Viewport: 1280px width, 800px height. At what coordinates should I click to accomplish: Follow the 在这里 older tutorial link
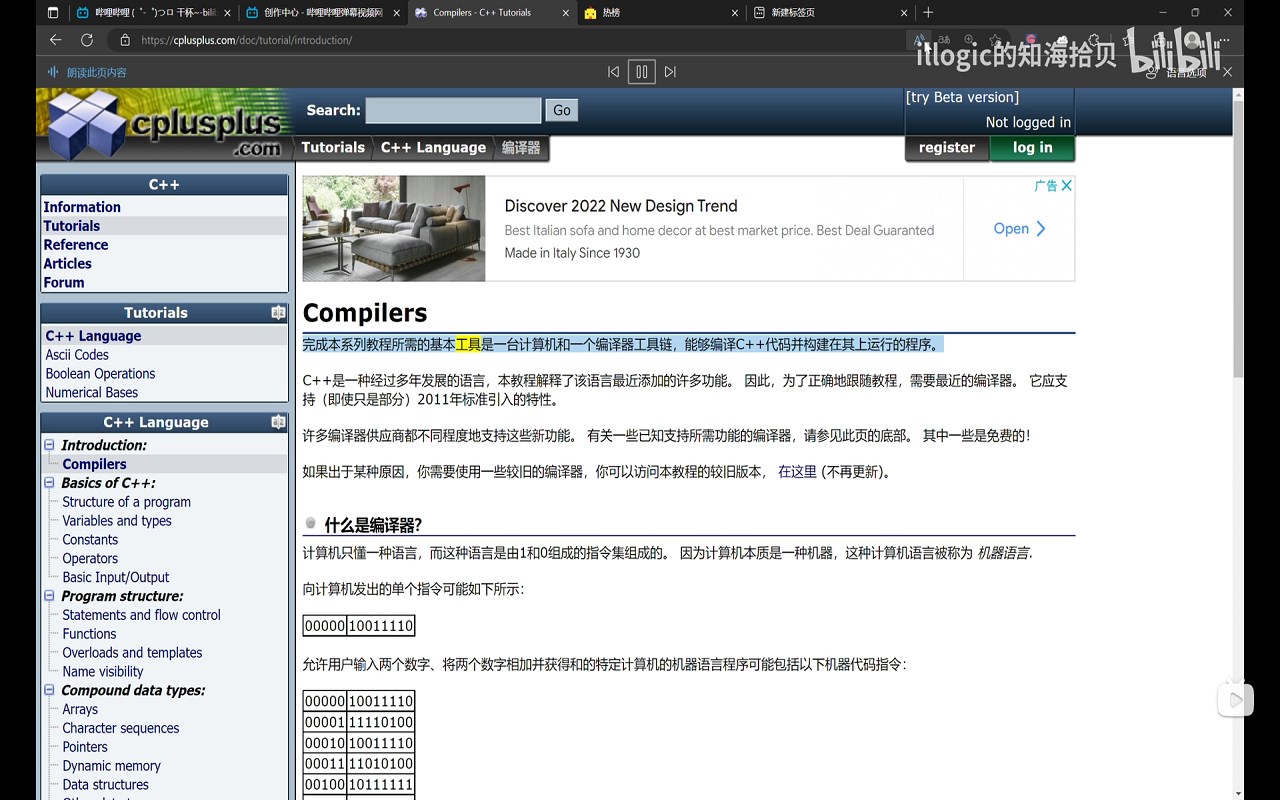pos(797,472)
